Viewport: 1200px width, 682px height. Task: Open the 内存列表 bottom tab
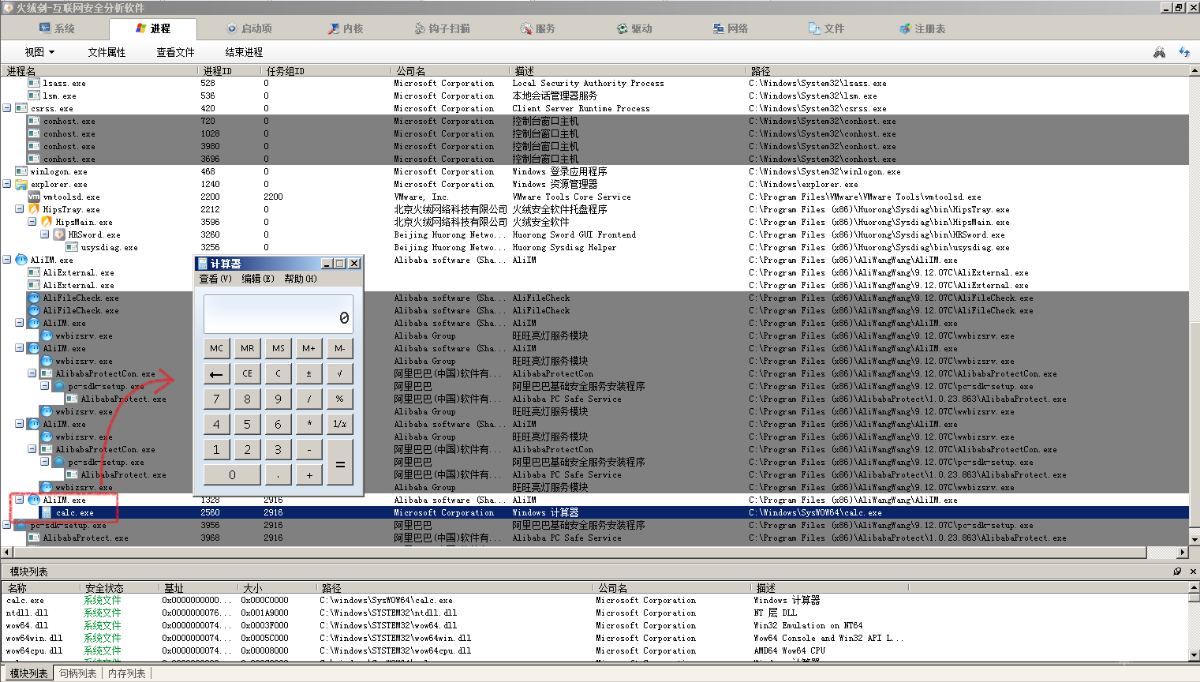coord(126,674)
